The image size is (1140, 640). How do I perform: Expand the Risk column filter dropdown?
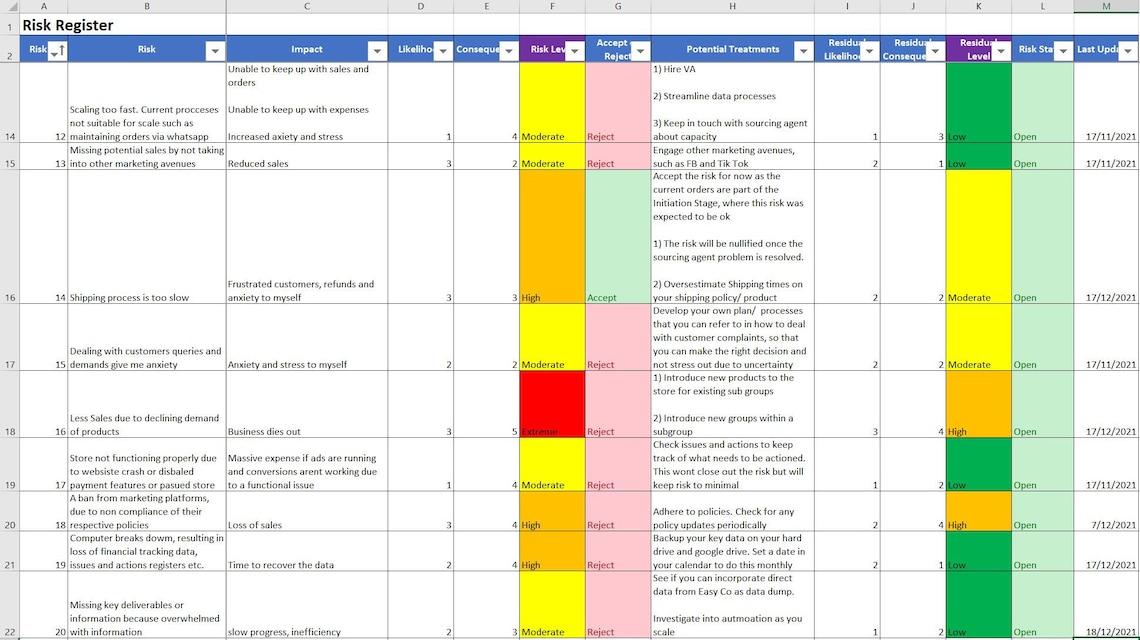point(214,49)
